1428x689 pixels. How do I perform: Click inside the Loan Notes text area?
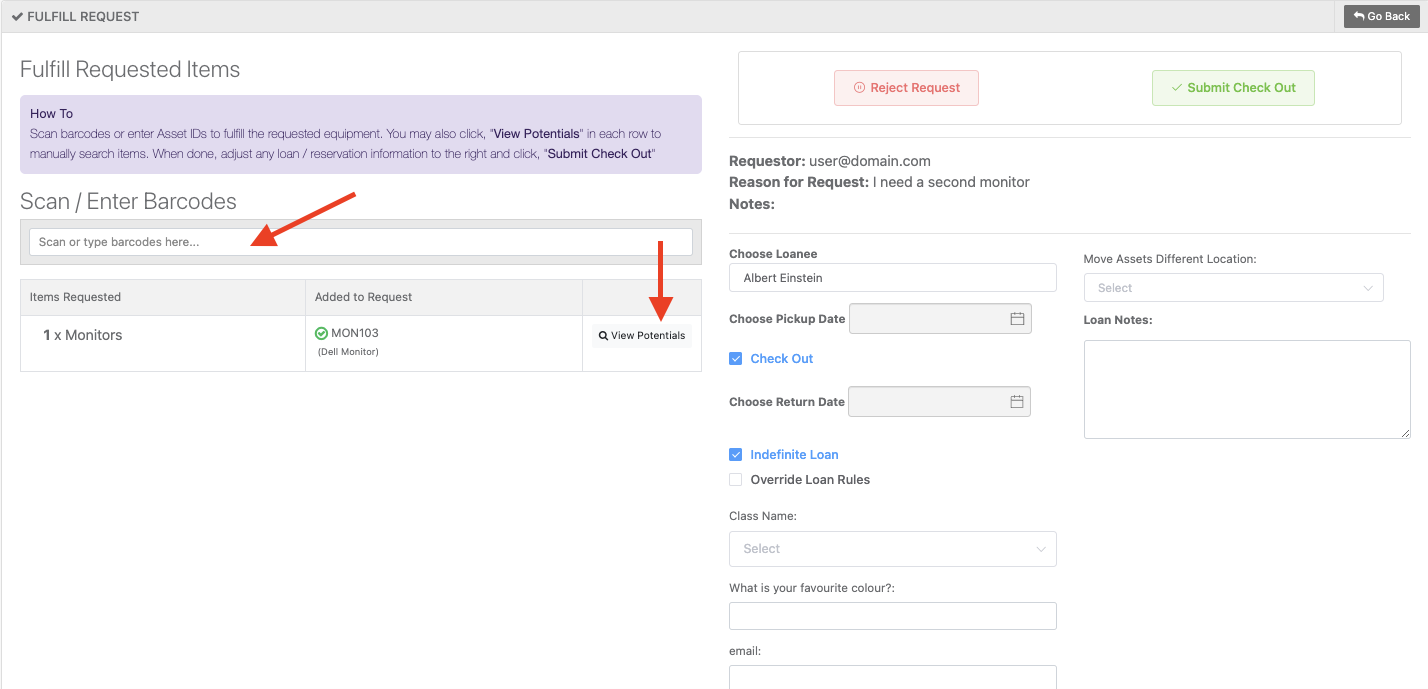pos(1246,388)
